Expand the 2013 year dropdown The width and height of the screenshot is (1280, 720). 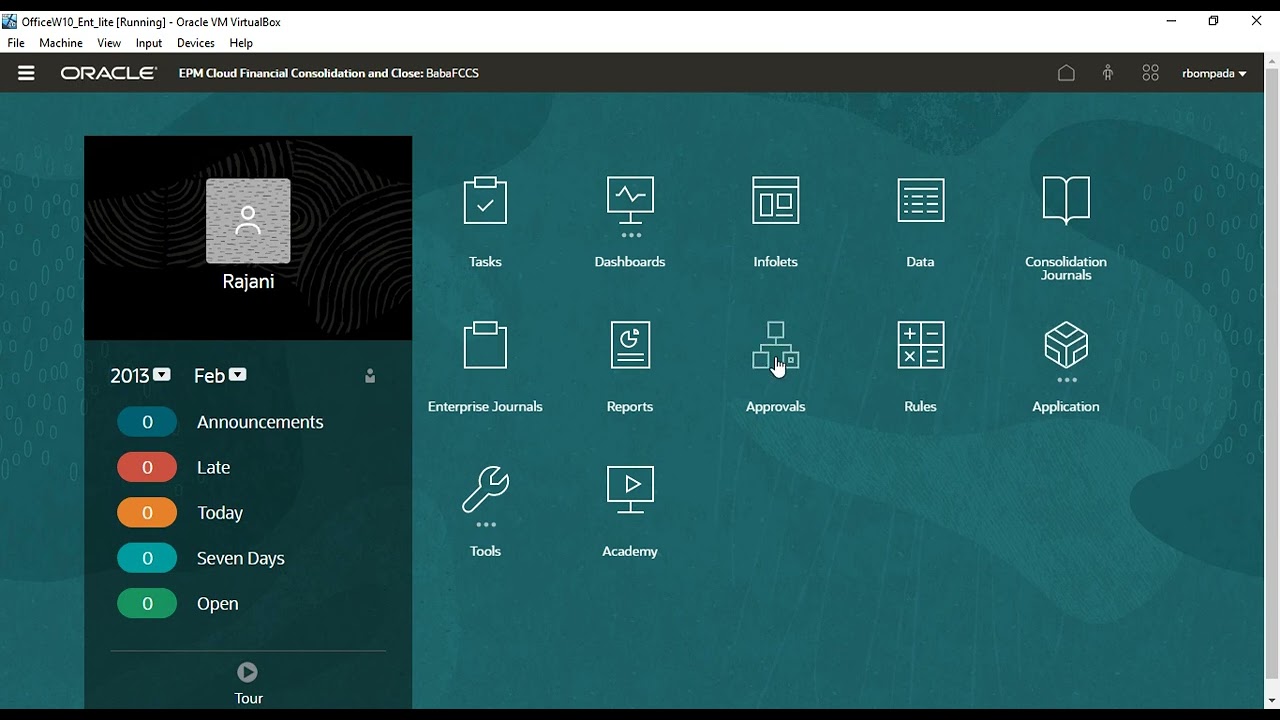click(162, 375)
